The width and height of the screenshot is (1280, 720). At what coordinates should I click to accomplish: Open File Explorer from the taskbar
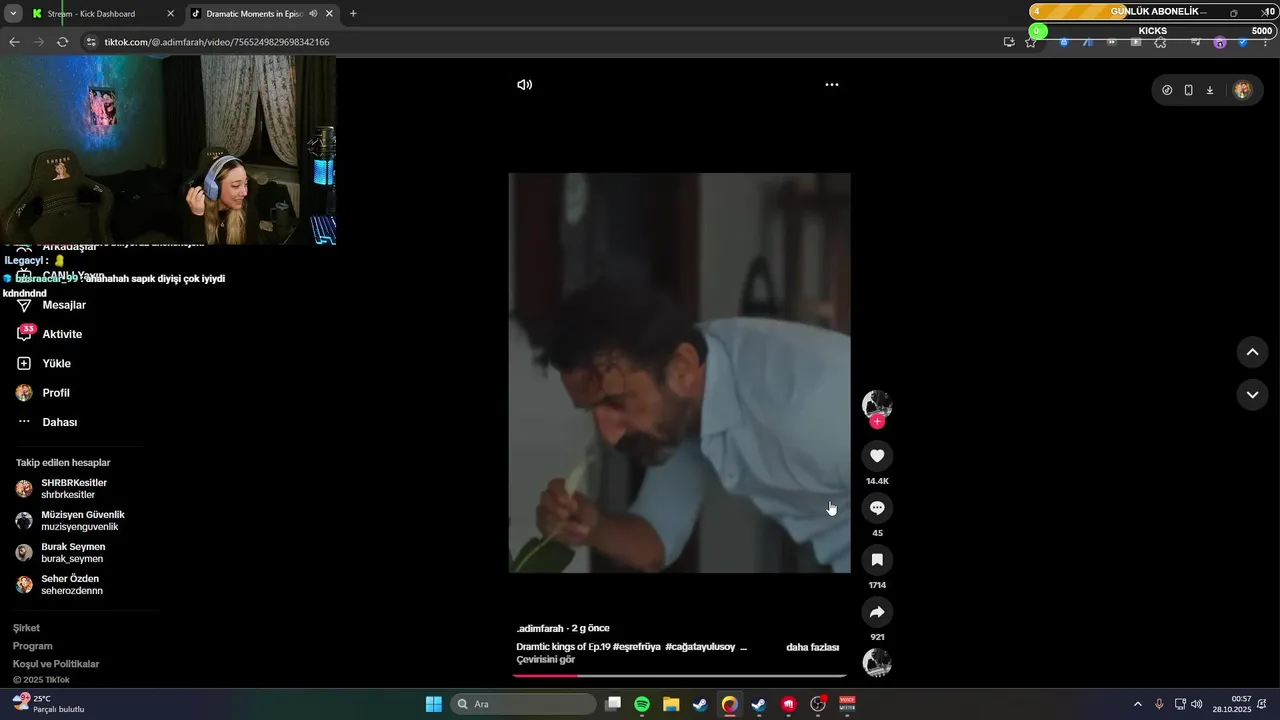pyautogui.click(x=671, y=704)
